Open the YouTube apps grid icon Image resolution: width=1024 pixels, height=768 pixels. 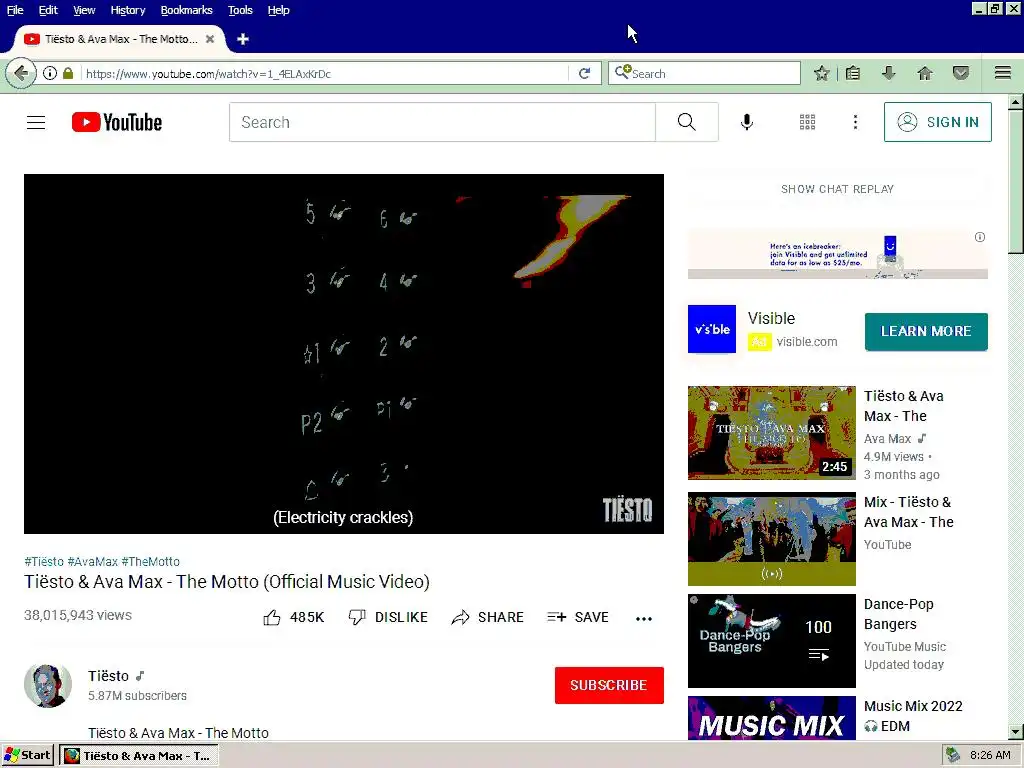[807, 122]
